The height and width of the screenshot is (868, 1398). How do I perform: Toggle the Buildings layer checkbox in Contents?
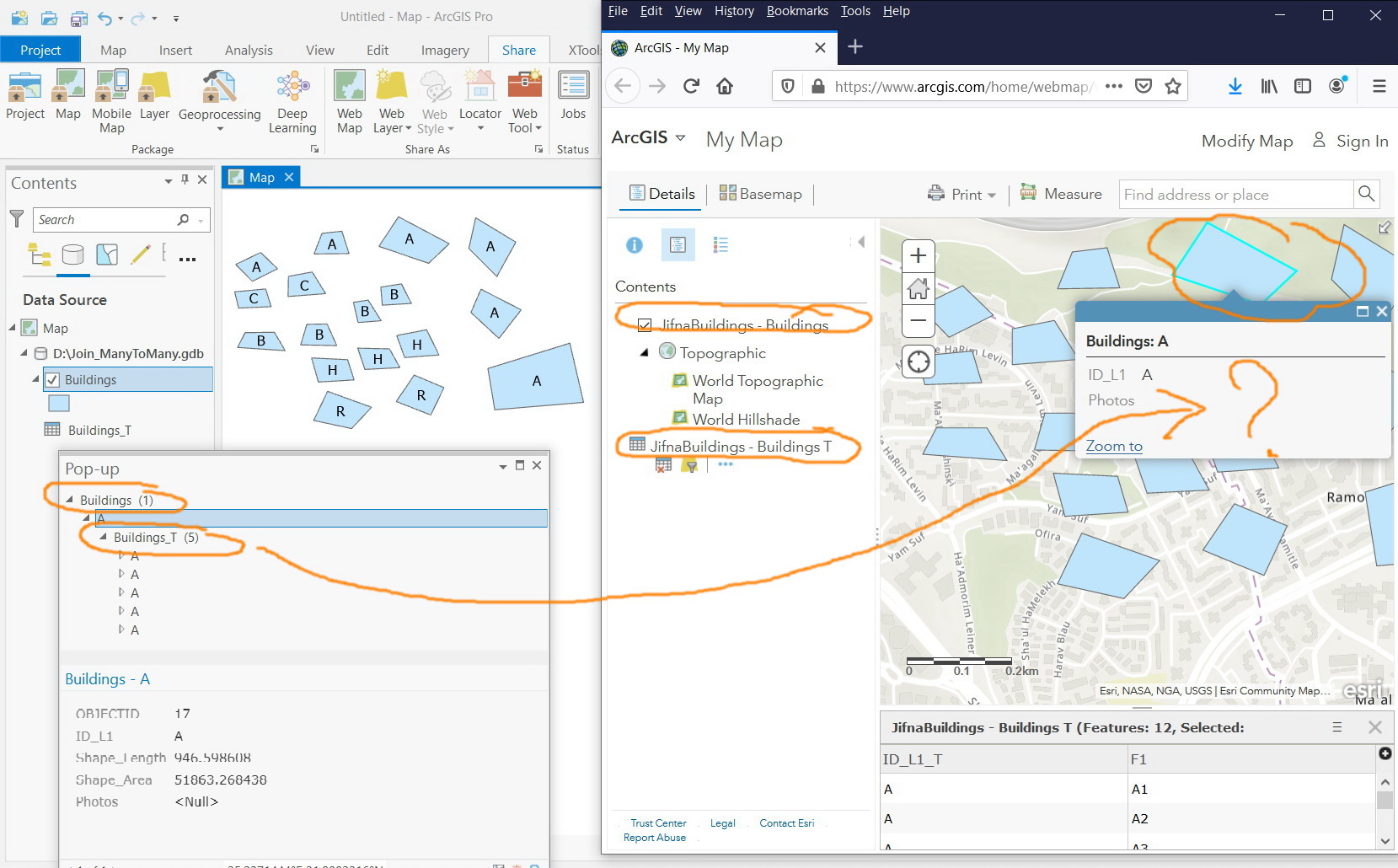[x=52, y=380]
